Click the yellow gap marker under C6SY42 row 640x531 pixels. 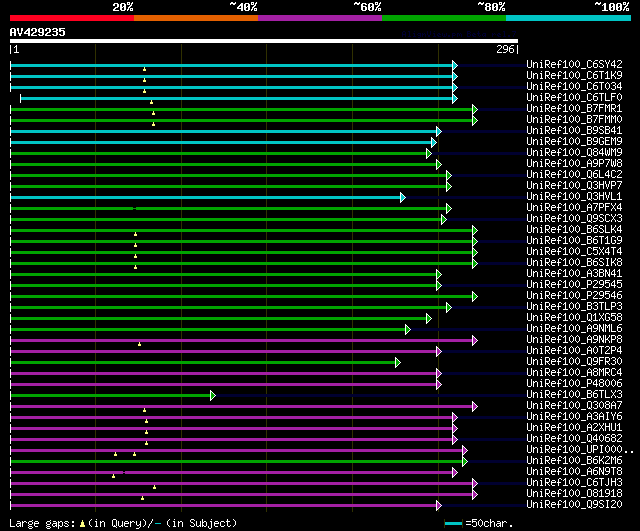(x=144, y=69)
